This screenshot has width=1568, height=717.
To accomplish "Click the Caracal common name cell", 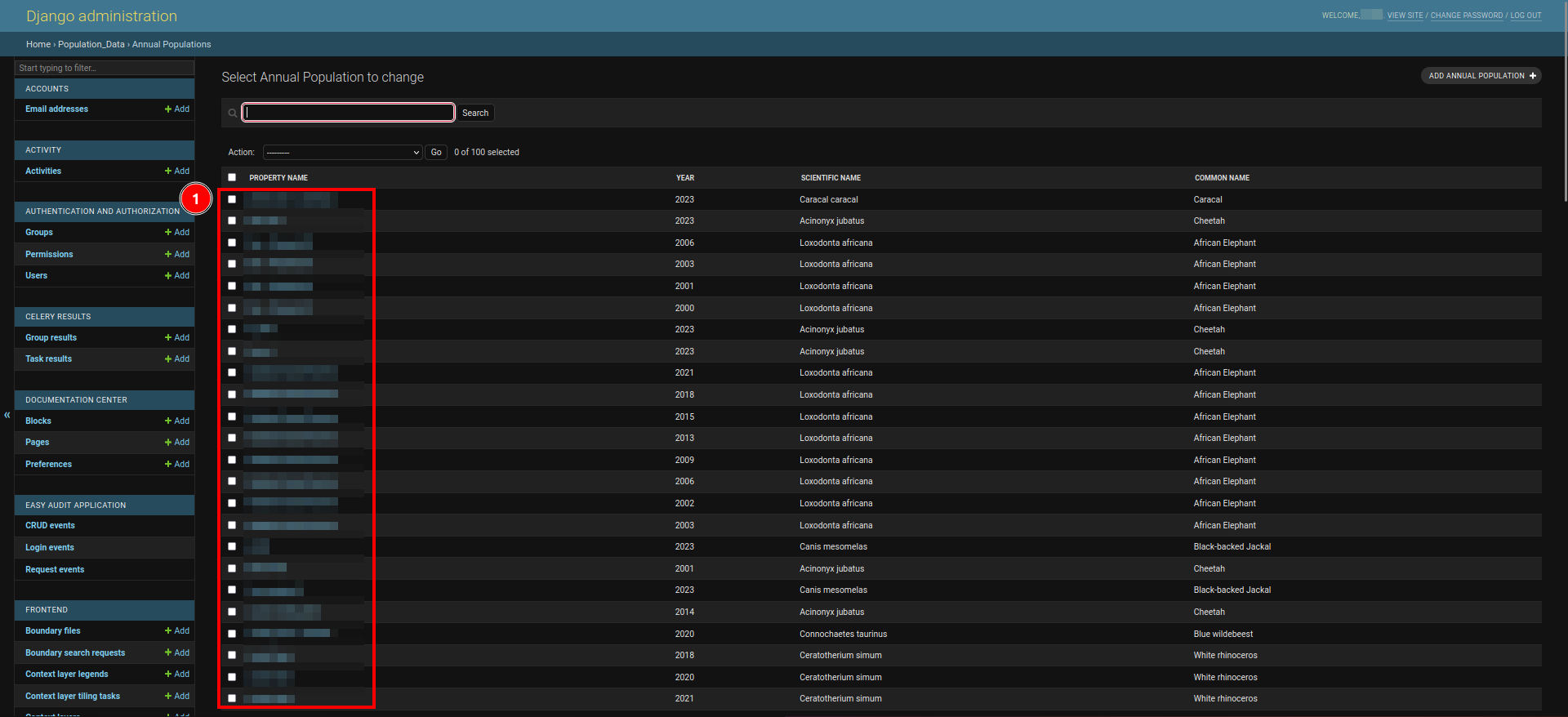I will tap(1207, 200).
